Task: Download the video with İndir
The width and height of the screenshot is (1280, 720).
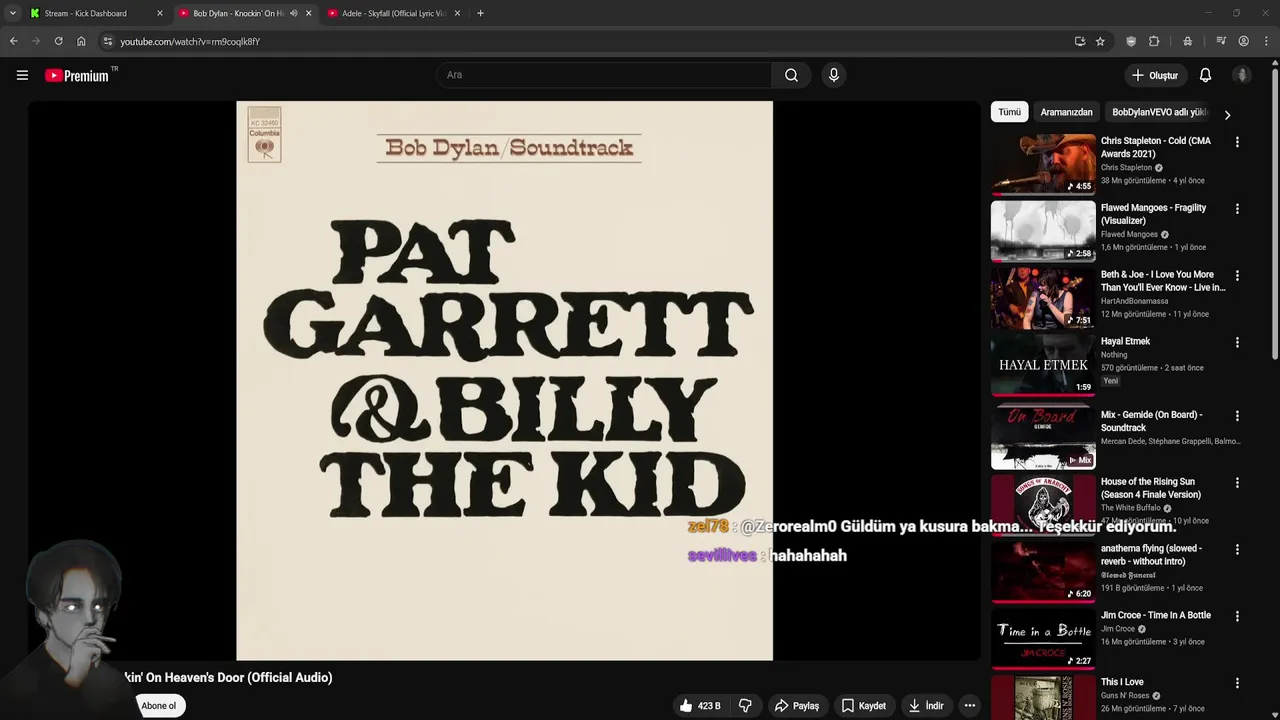Action: [x=926, y=706]
